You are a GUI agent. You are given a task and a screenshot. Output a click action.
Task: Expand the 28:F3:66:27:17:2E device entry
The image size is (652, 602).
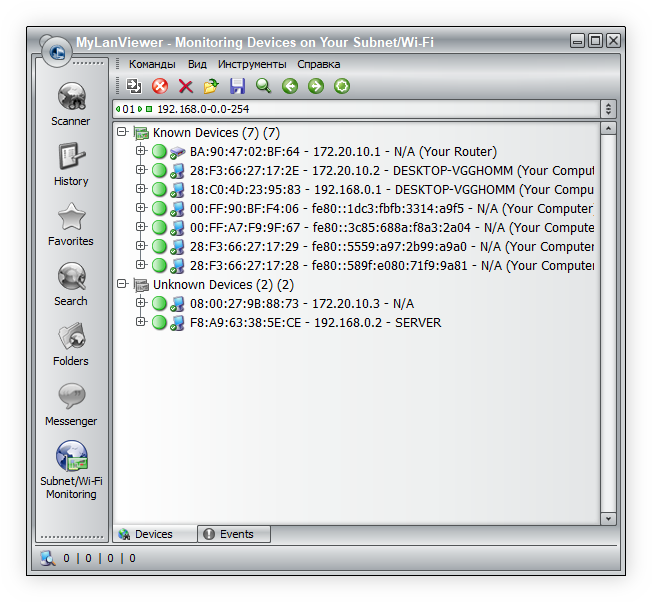(x=141, y=170)
